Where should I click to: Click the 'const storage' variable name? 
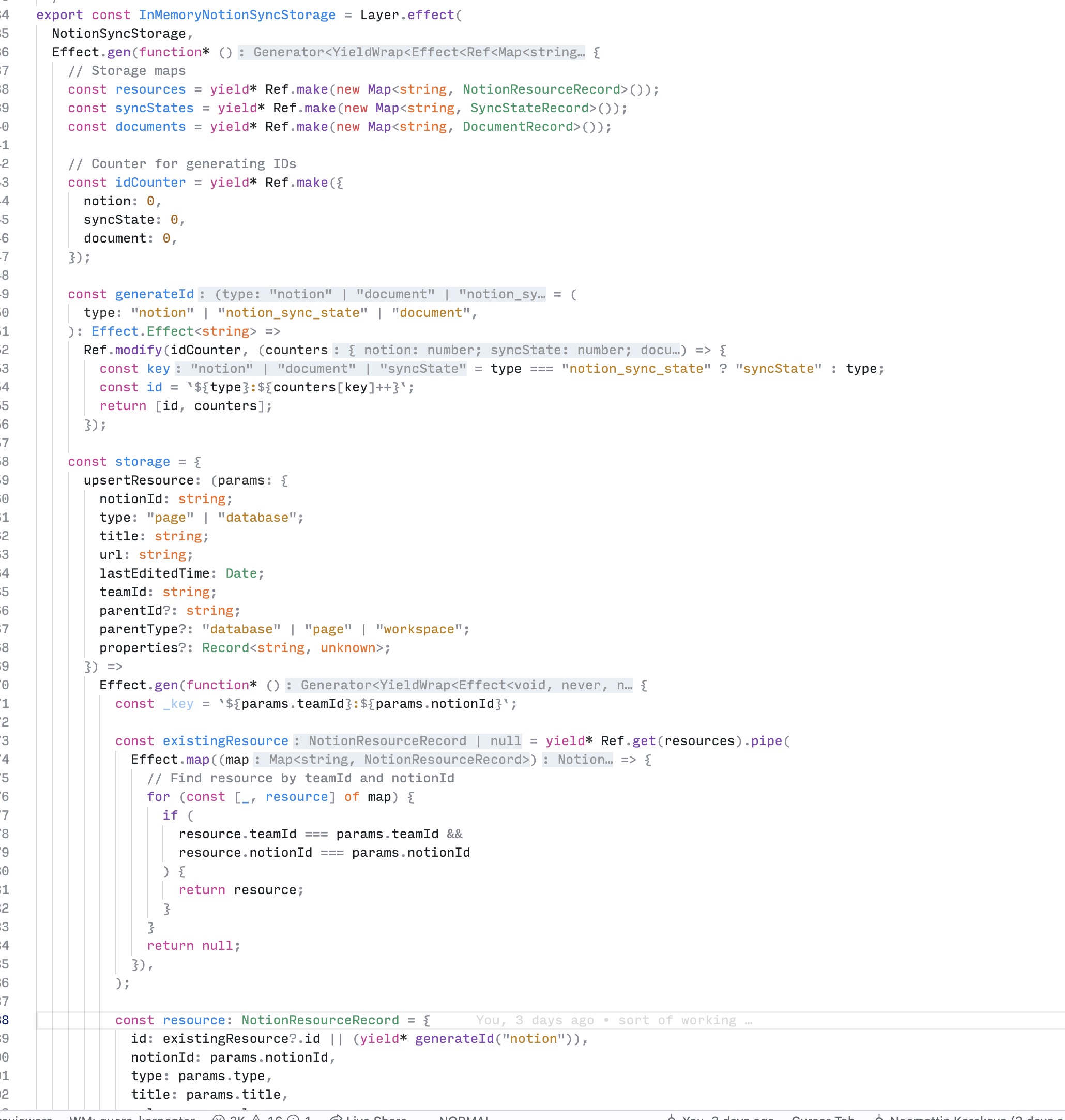click(142, 462)
